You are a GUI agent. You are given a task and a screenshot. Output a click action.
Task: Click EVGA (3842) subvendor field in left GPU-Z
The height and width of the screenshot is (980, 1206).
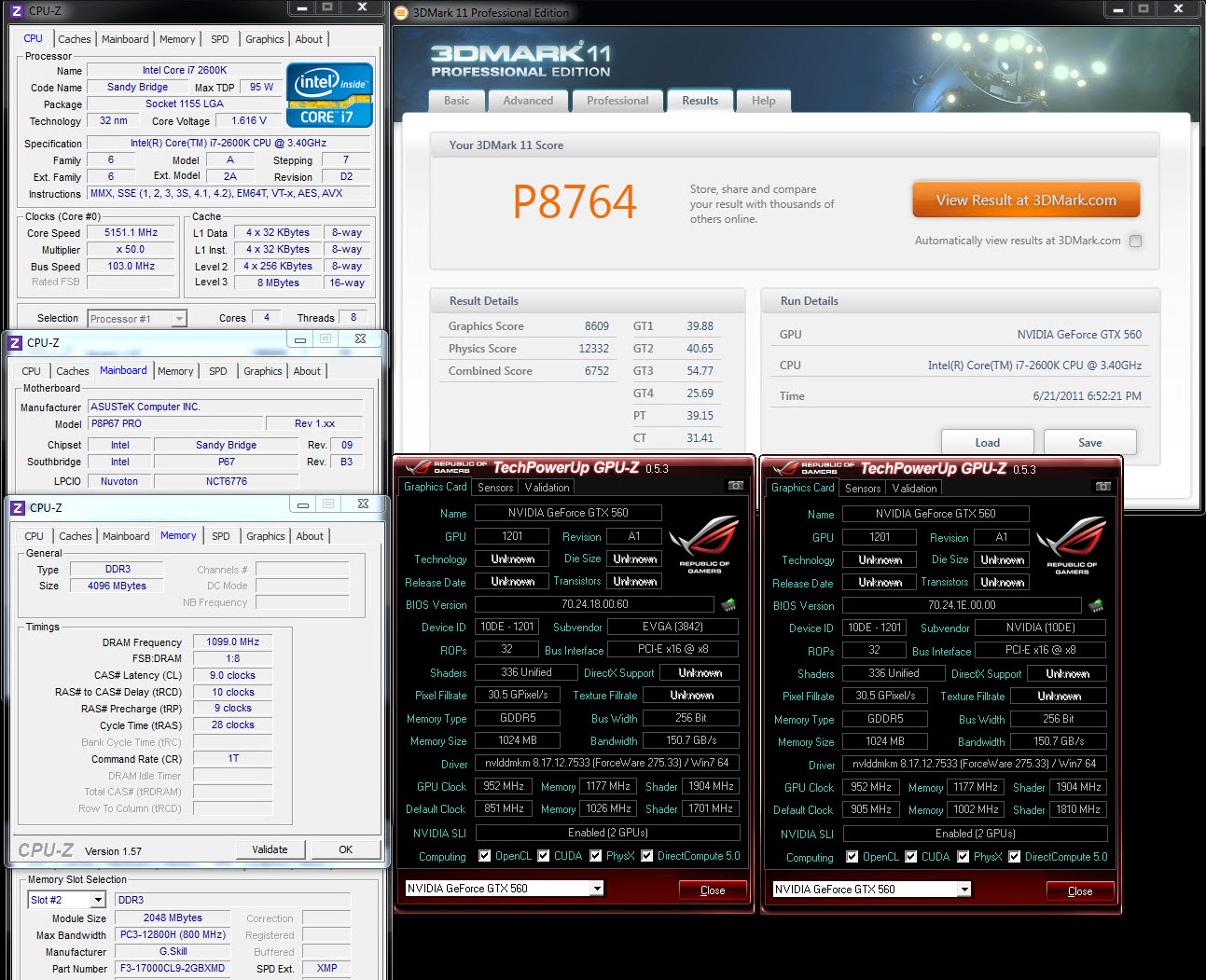[x=672, y=627]
